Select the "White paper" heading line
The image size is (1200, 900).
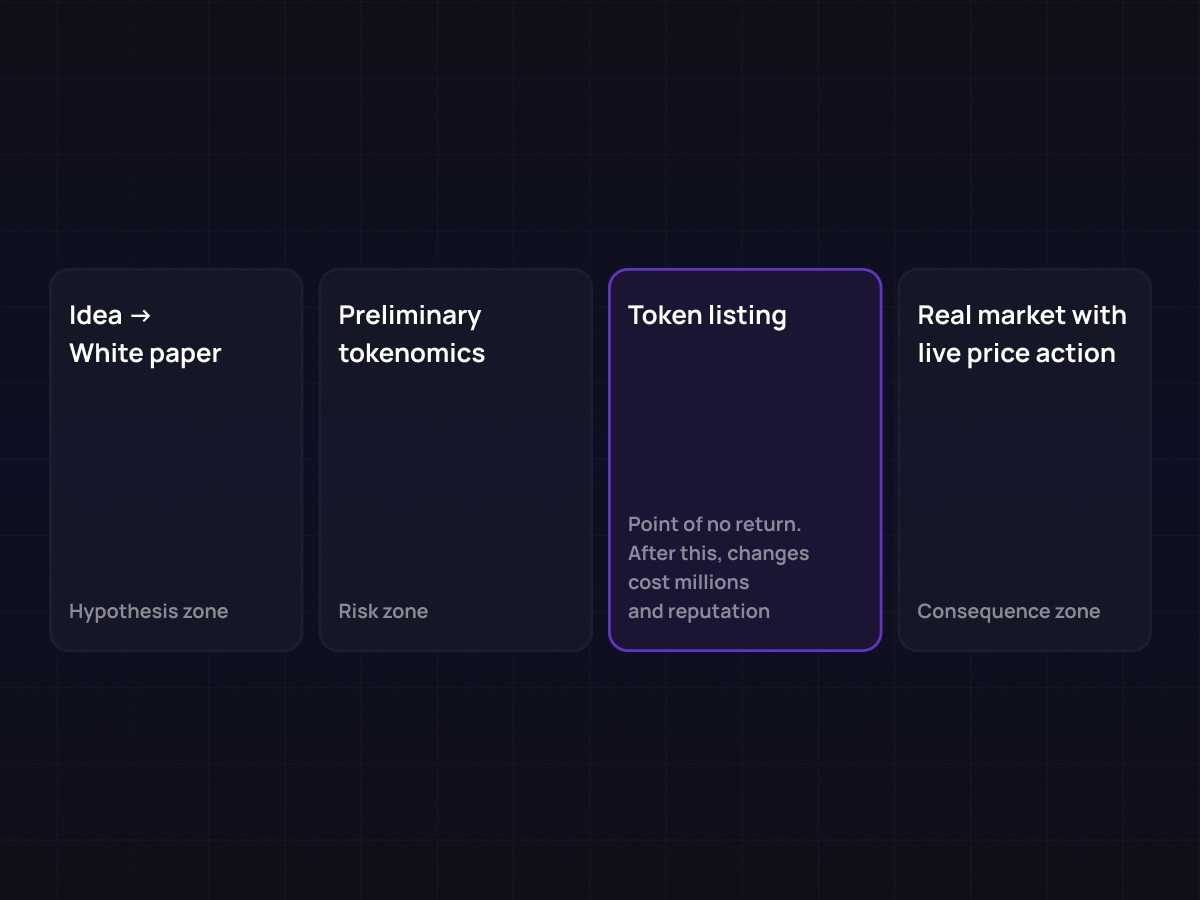tap(145, 353)
